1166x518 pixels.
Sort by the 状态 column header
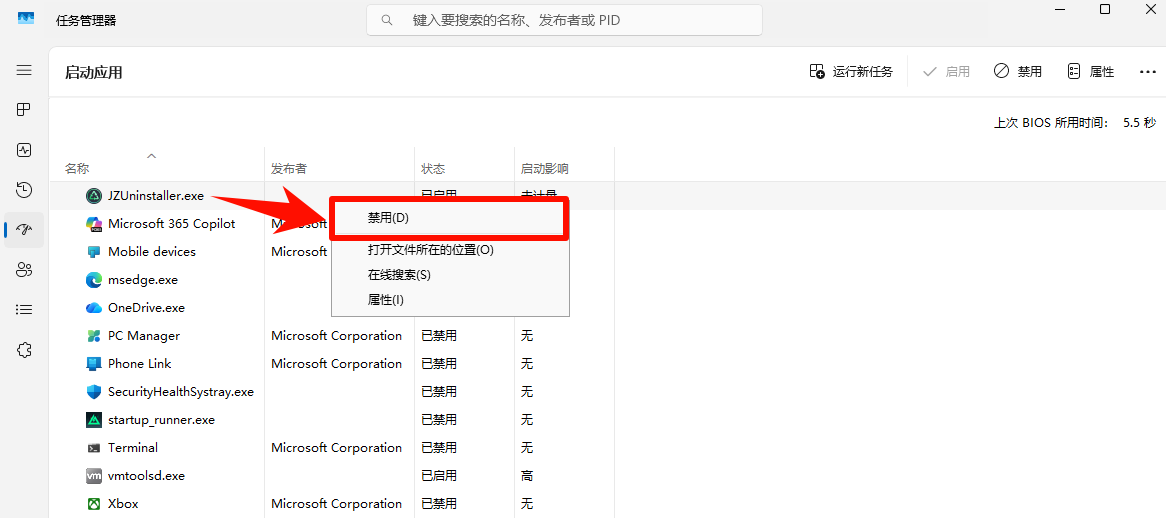(x=433, y=169)
